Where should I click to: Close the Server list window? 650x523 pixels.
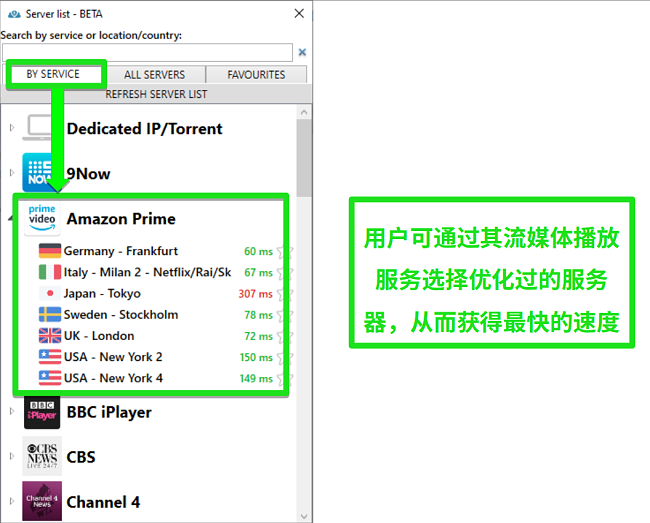pos(299,14)
